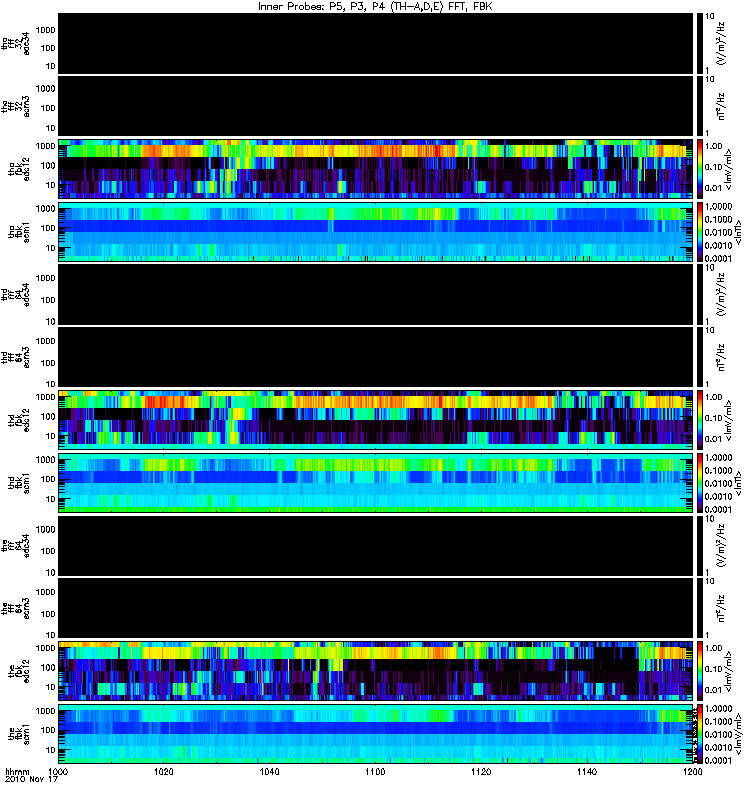Click the empty the fff 64 scm3 panel
The image size is (750, 800).
click(376, 608)
